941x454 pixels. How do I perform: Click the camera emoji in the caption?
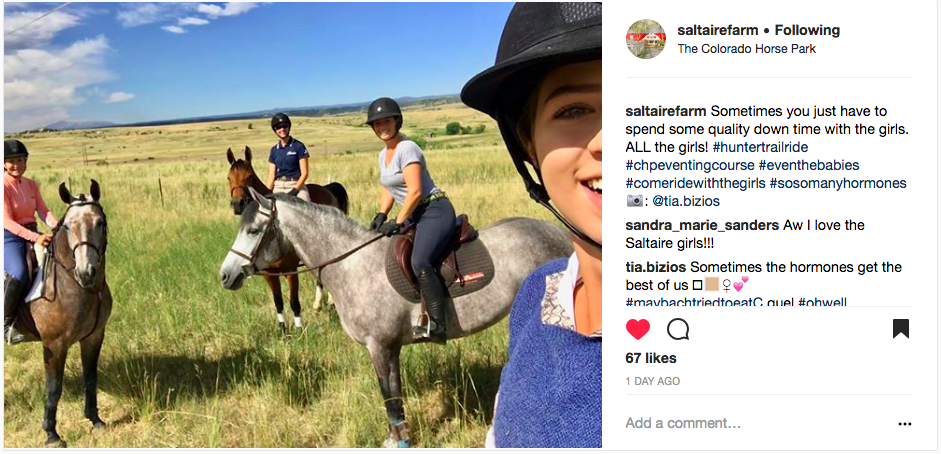coord(634,201)
